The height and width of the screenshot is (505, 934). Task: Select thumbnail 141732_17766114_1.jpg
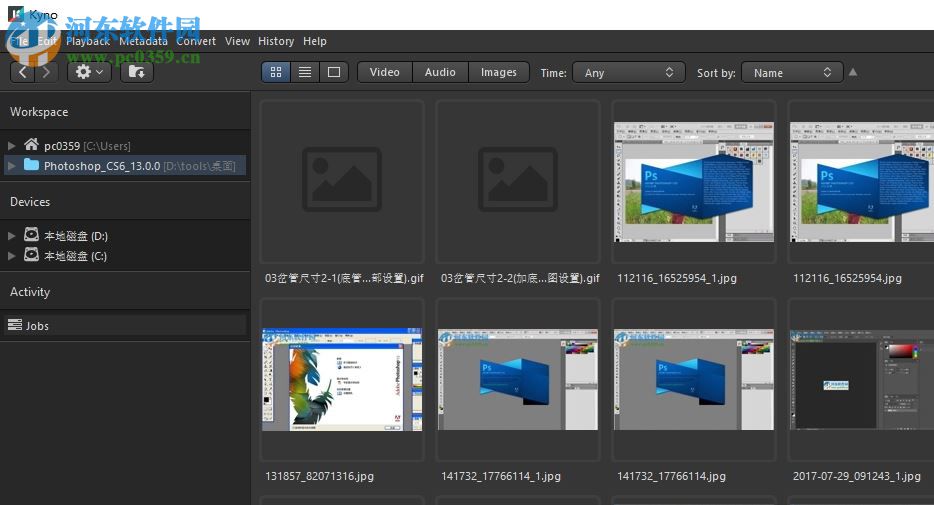click(518, 379)
